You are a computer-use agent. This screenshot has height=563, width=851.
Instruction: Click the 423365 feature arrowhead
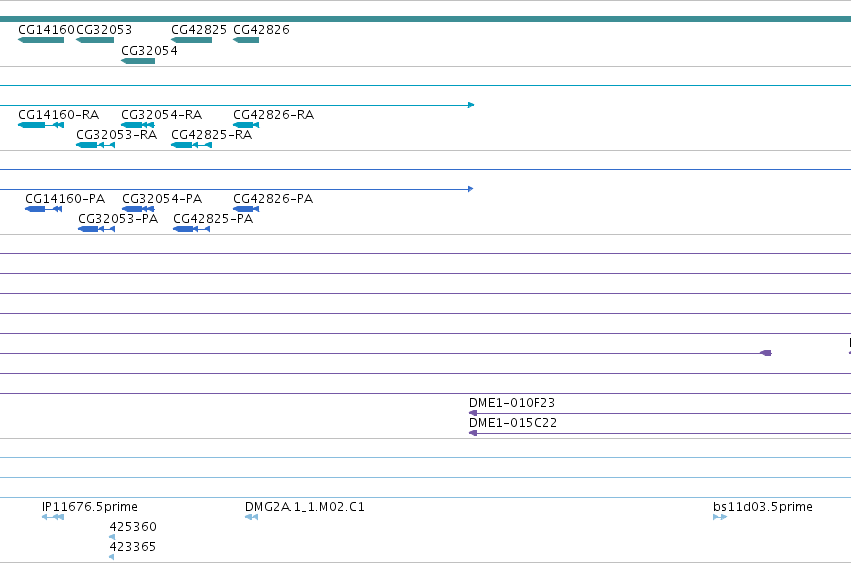(x=112, y=557)
